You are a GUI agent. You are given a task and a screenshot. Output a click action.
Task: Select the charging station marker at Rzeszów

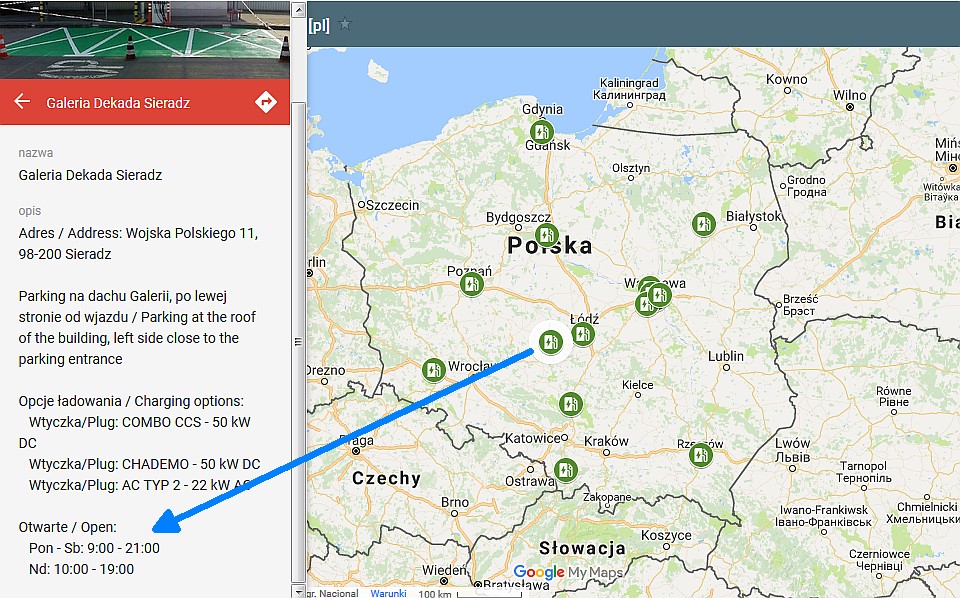[x=700, y=455]
